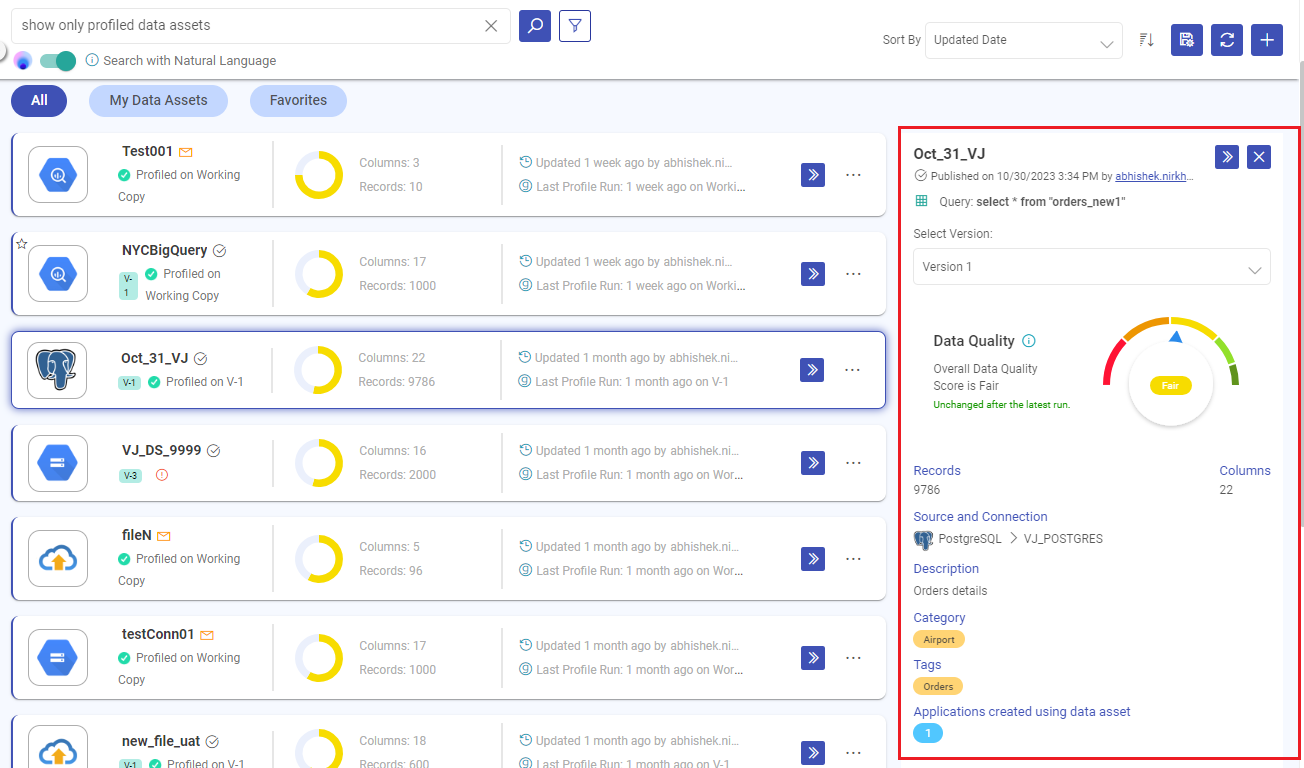
Task: Clear the search query with the X
Action: click(x=491, y=25)
